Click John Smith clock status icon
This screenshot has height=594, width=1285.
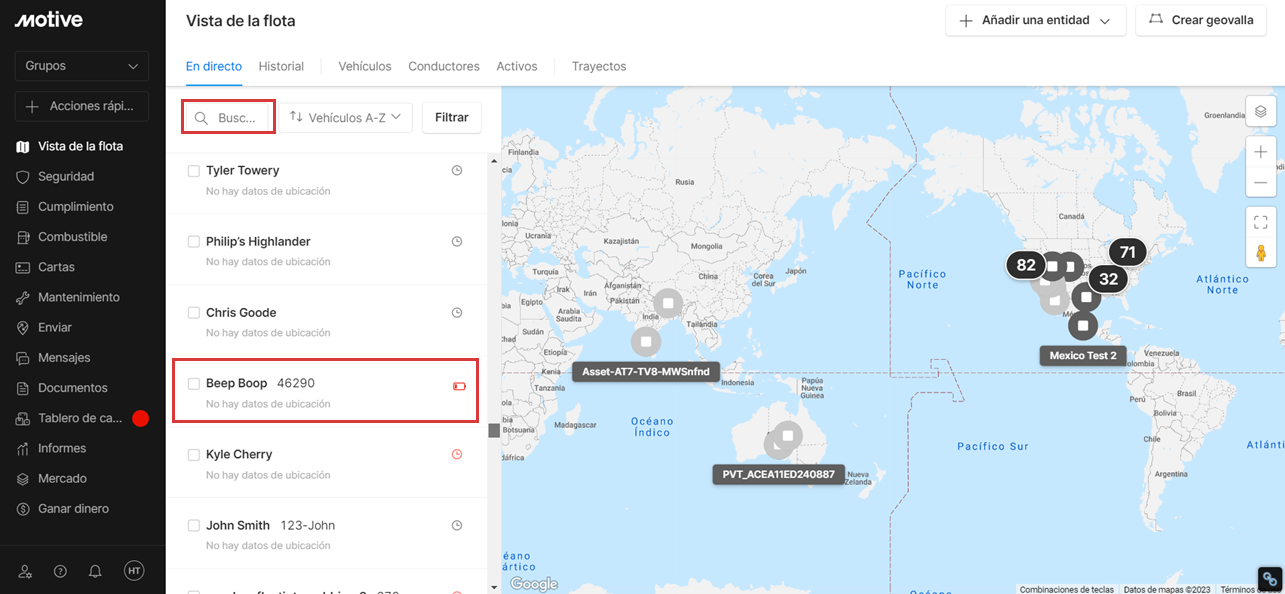pyautogui.click(x=457, y=526)
